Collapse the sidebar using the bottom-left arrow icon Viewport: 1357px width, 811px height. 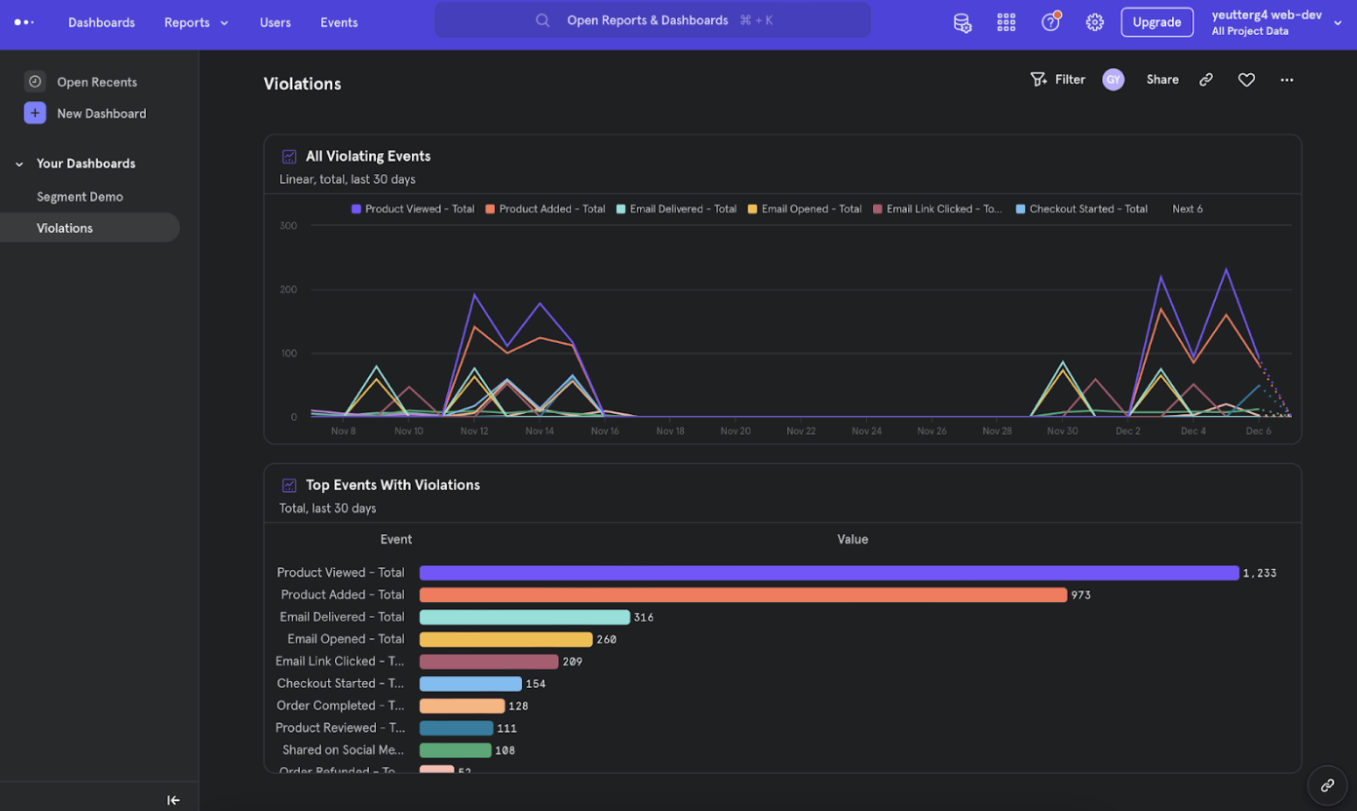173,800
